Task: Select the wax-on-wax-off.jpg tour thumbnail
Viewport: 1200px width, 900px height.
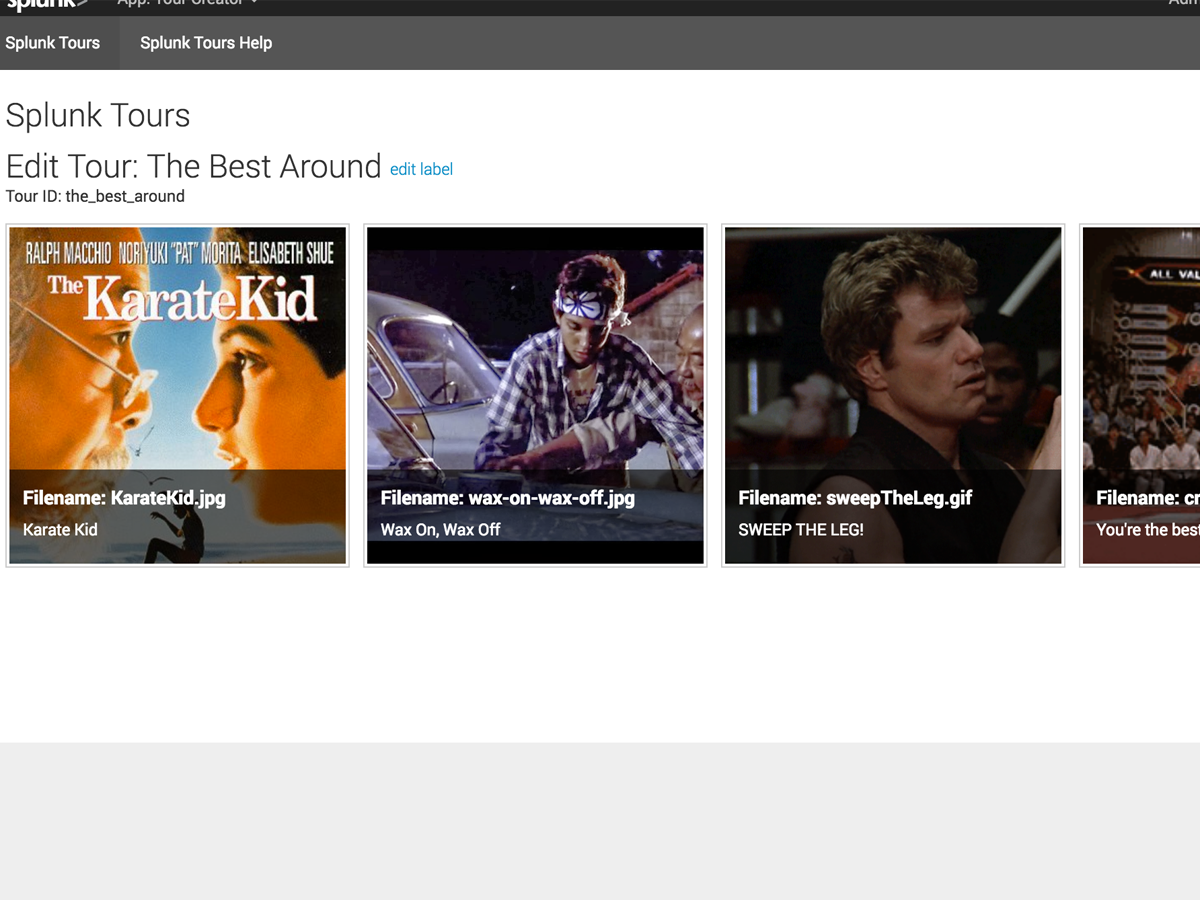Action: coord(535,396)
